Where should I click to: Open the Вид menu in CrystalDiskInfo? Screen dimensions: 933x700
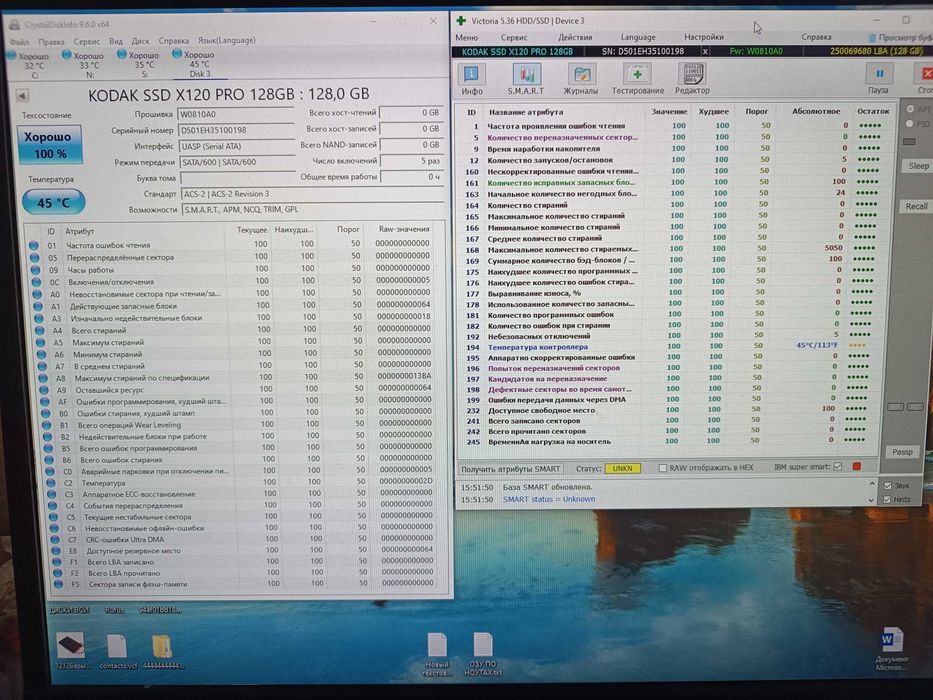click(116, 41)
